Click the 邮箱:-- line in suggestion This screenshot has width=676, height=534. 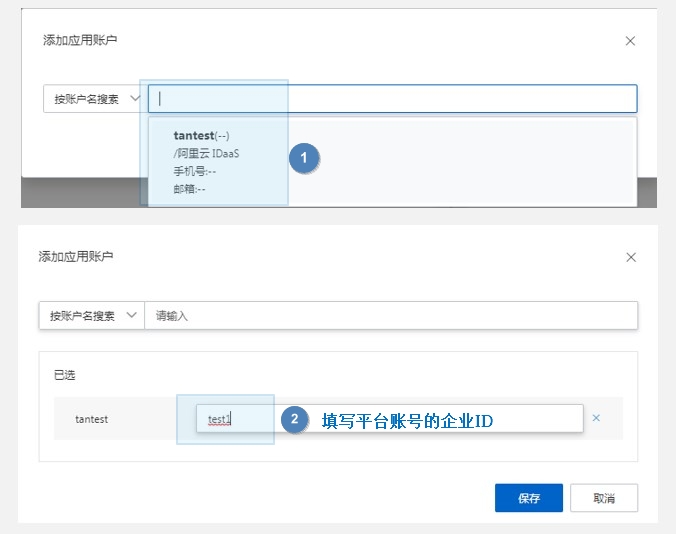pos(189,188)
